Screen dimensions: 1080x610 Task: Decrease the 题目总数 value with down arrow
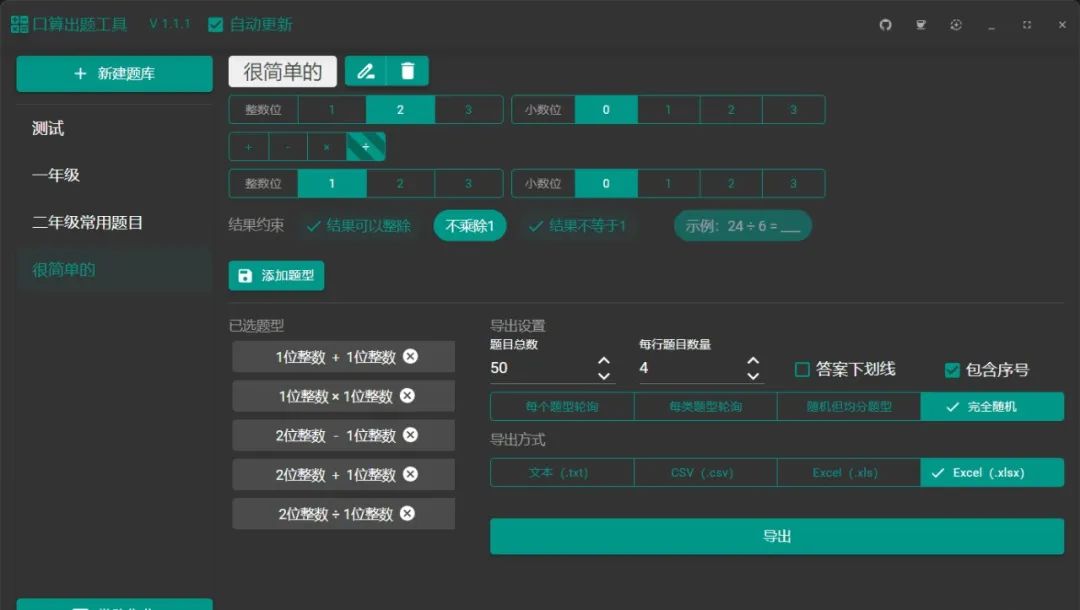point(603,376)
